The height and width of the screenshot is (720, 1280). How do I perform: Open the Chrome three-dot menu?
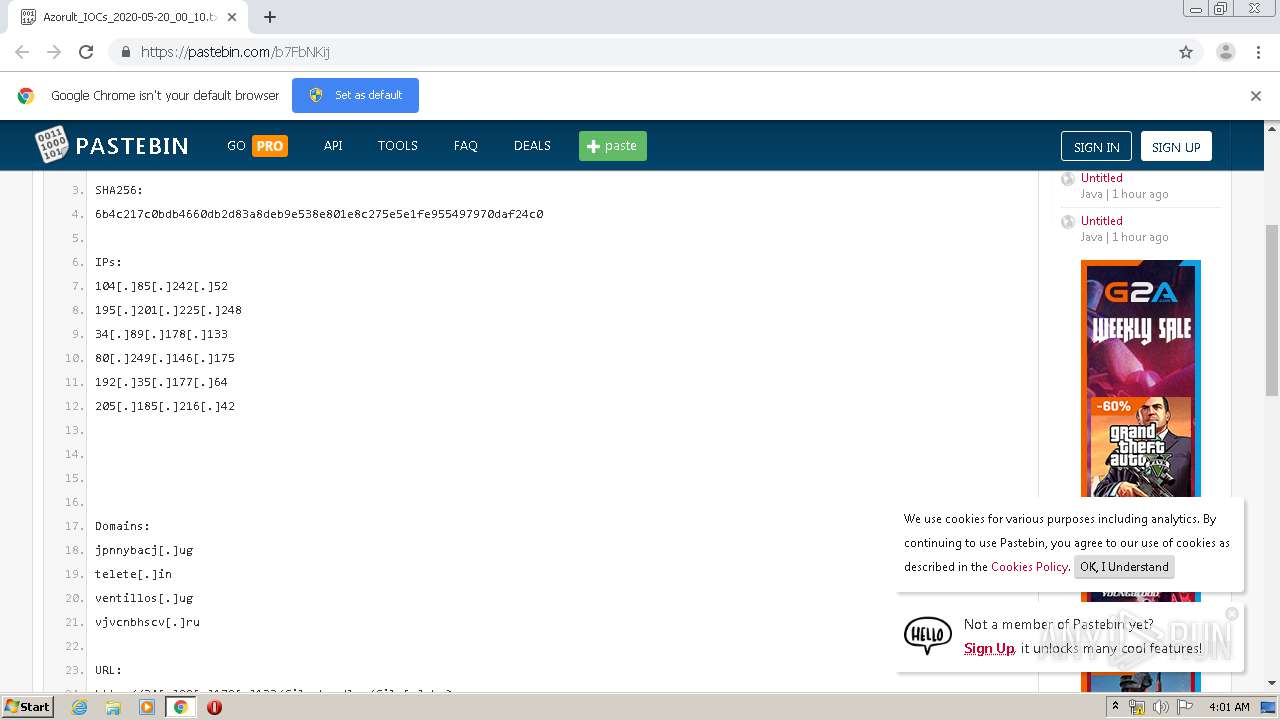[1258, 52]
